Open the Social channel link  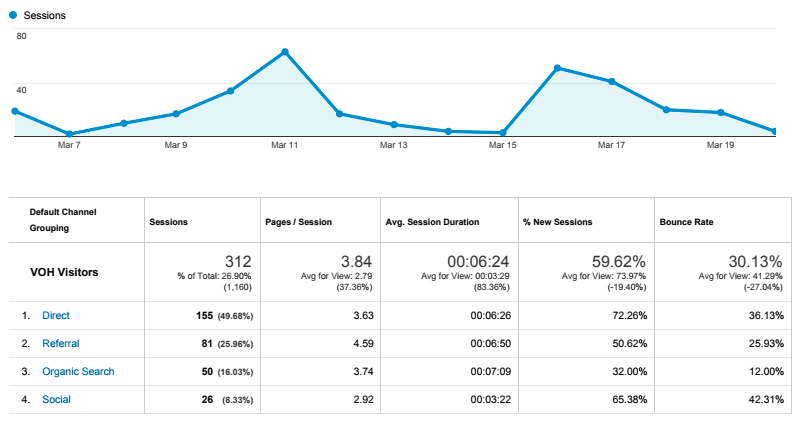tap(56, 399)
